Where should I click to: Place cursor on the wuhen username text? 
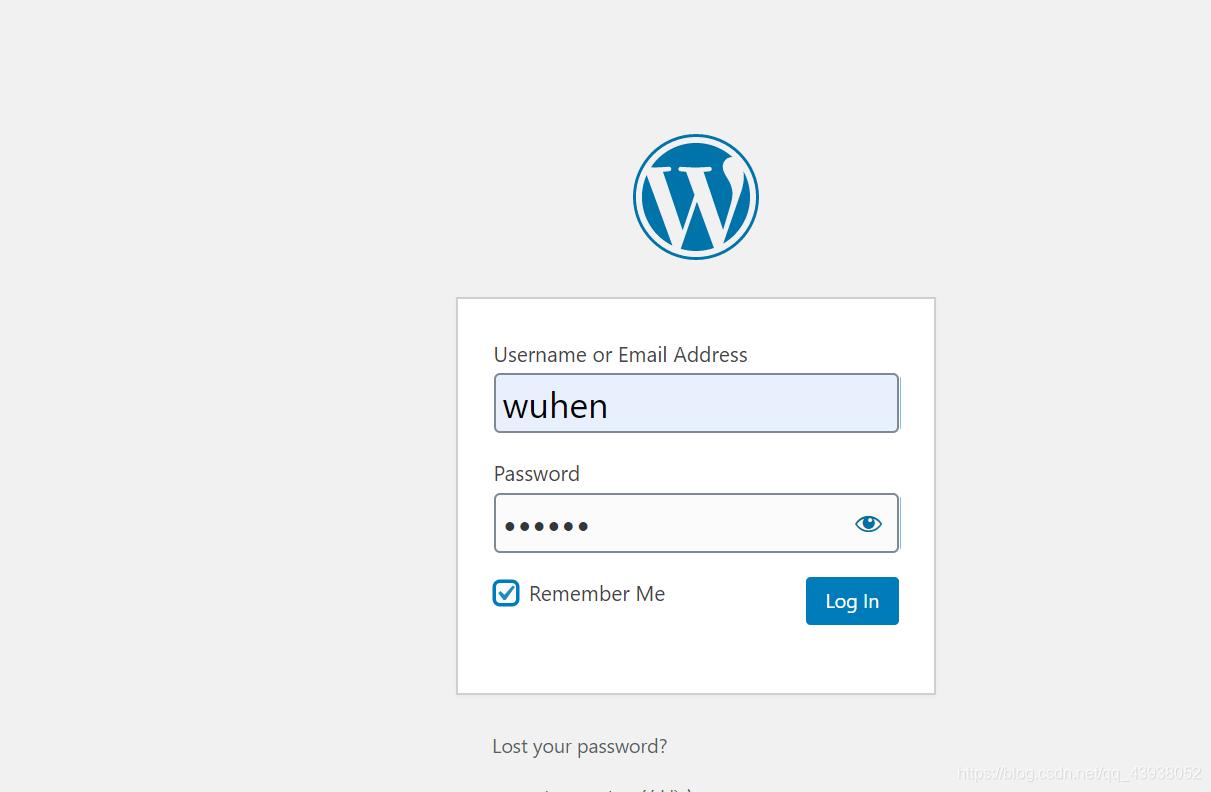[555, 406]
